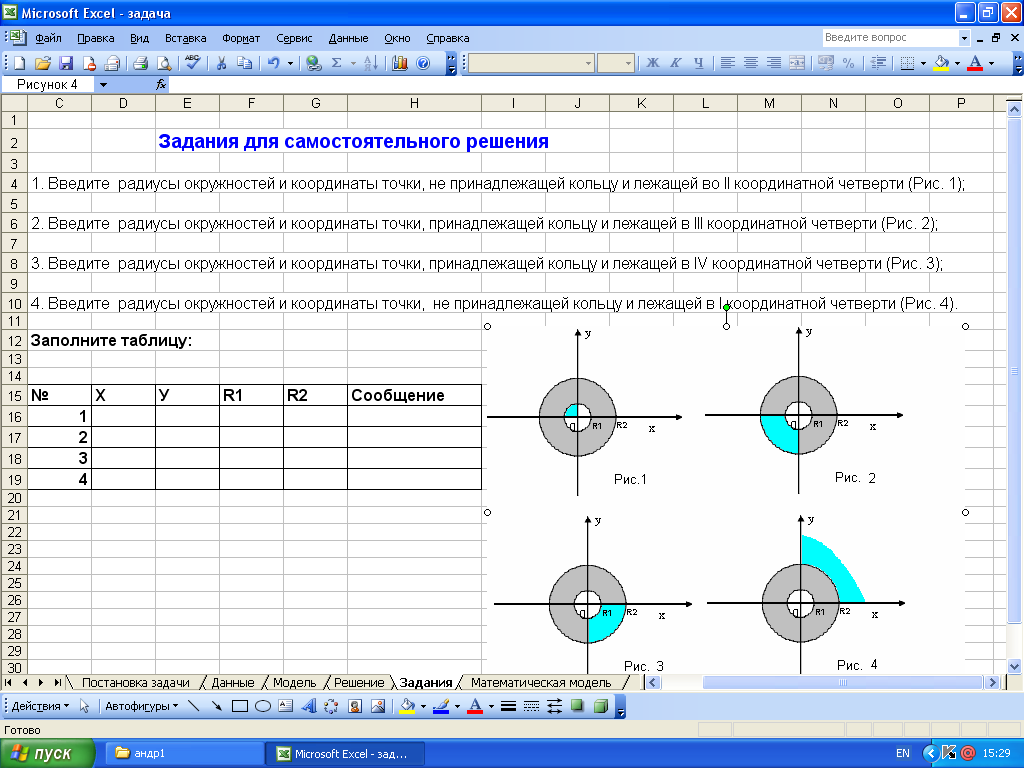This screenshot has width=1024, height=768.
Task: Open the Автофигуры menu
Action: (x=141, y=706)
